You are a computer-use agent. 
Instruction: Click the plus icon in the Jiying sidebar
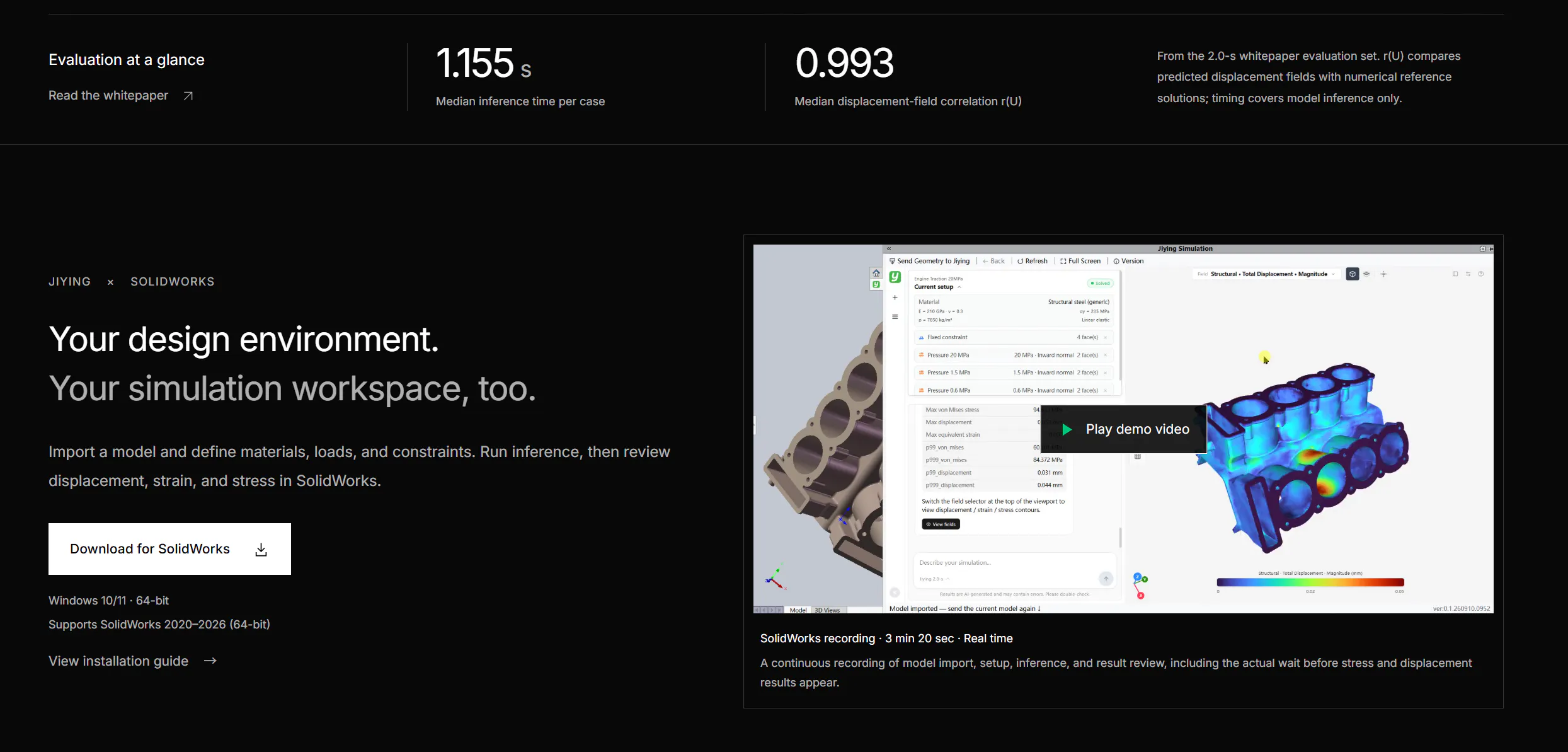pos(895,298)
